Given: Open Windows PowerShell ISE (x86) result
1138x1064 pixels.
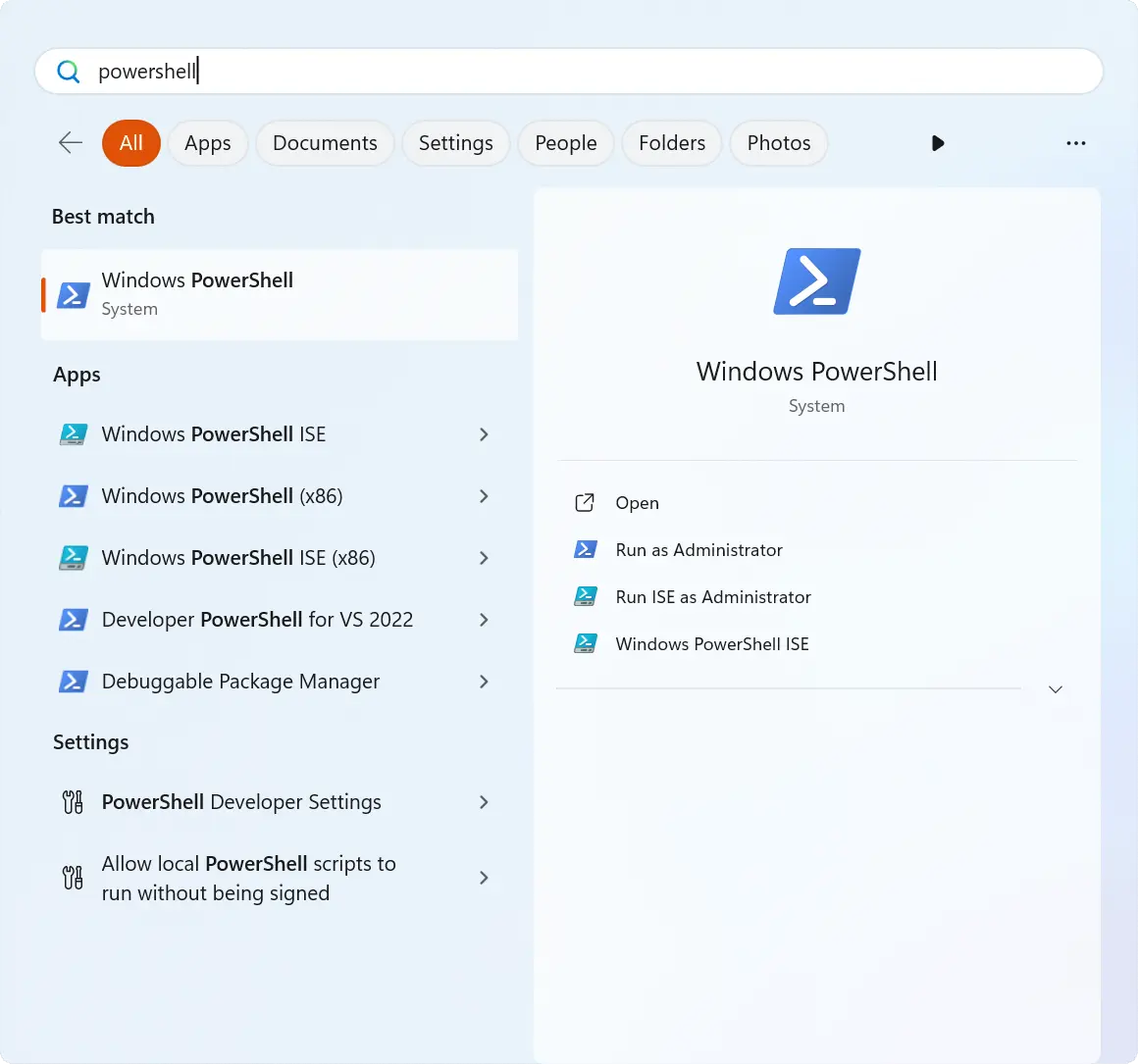Looking at the screenshot, I should [281, 558].
